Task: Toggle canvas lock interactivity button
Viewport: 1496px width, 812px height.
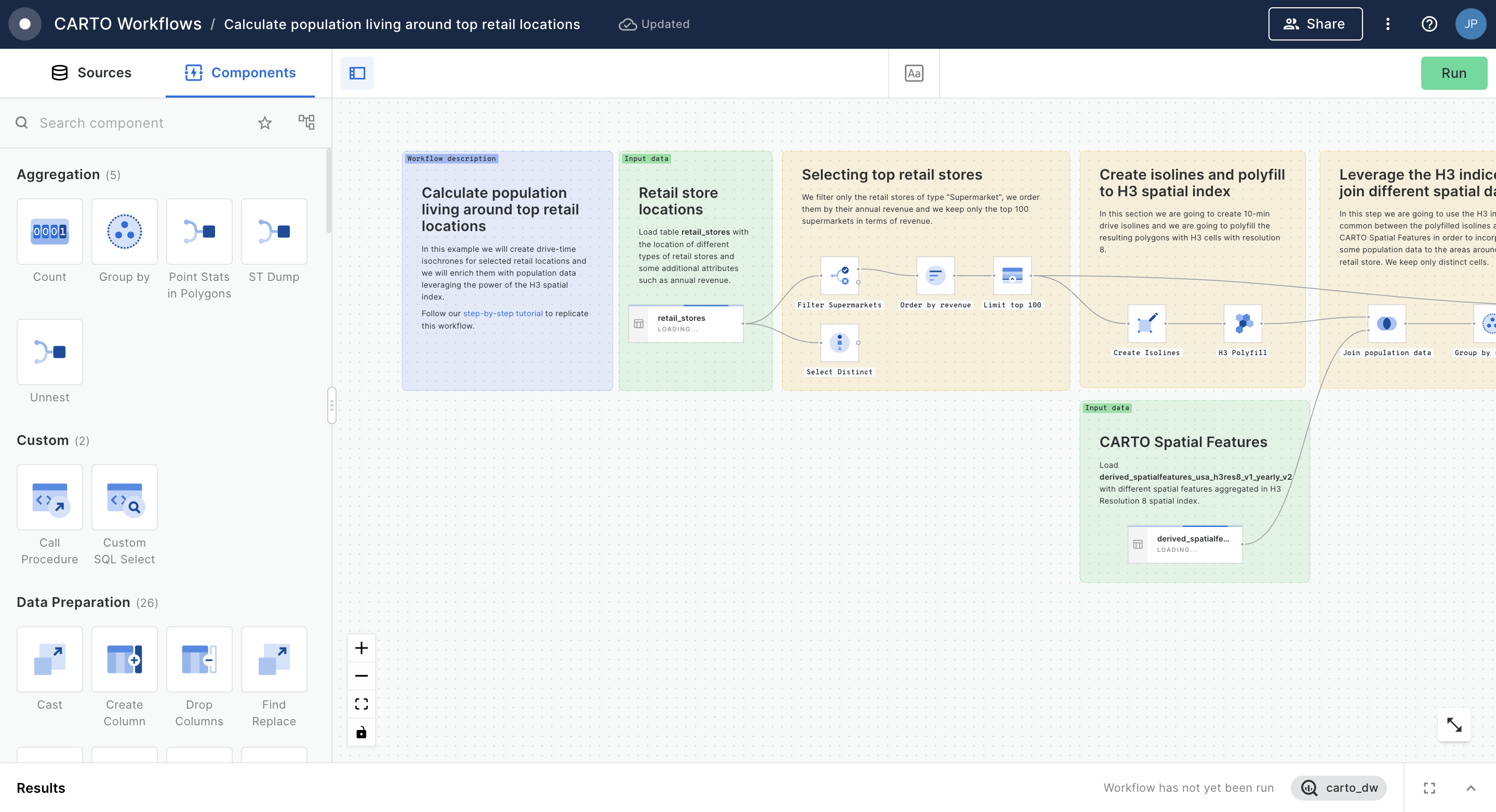Action: coord(361,732)
